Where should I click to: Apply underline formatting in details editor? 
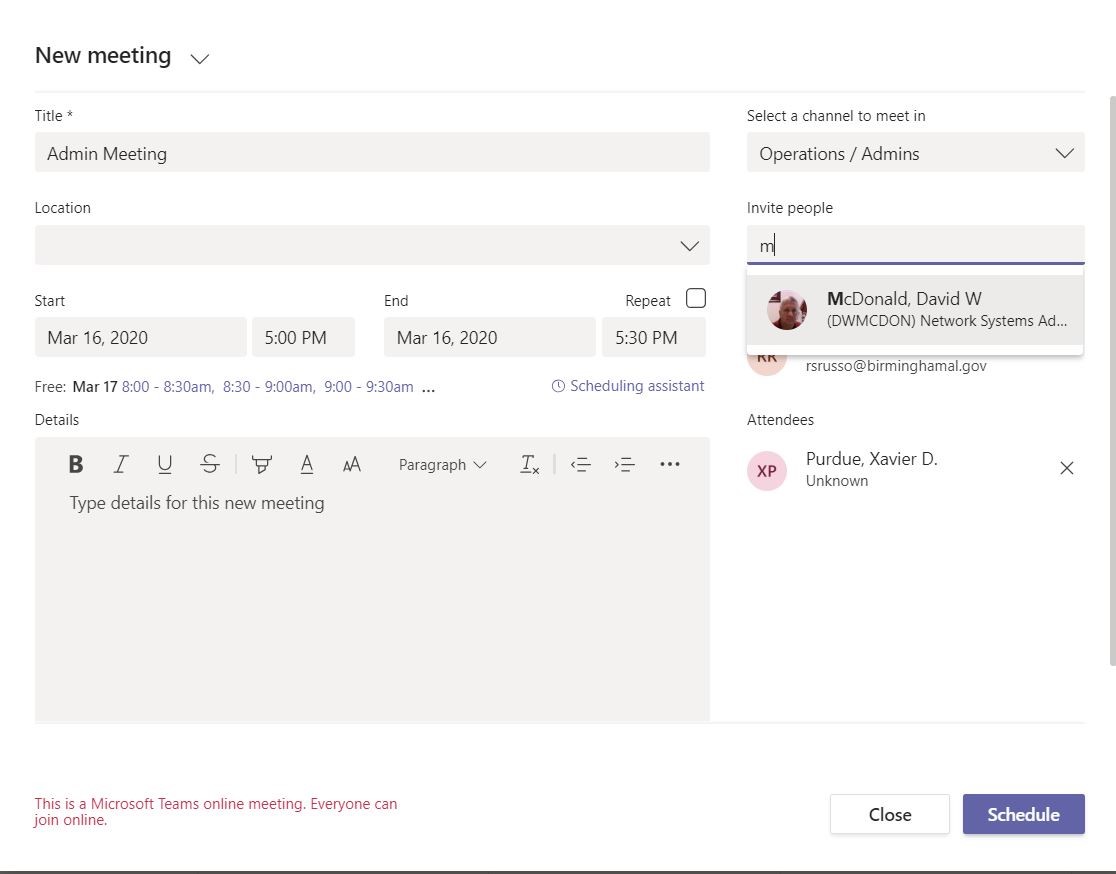(x=164, y=464)
